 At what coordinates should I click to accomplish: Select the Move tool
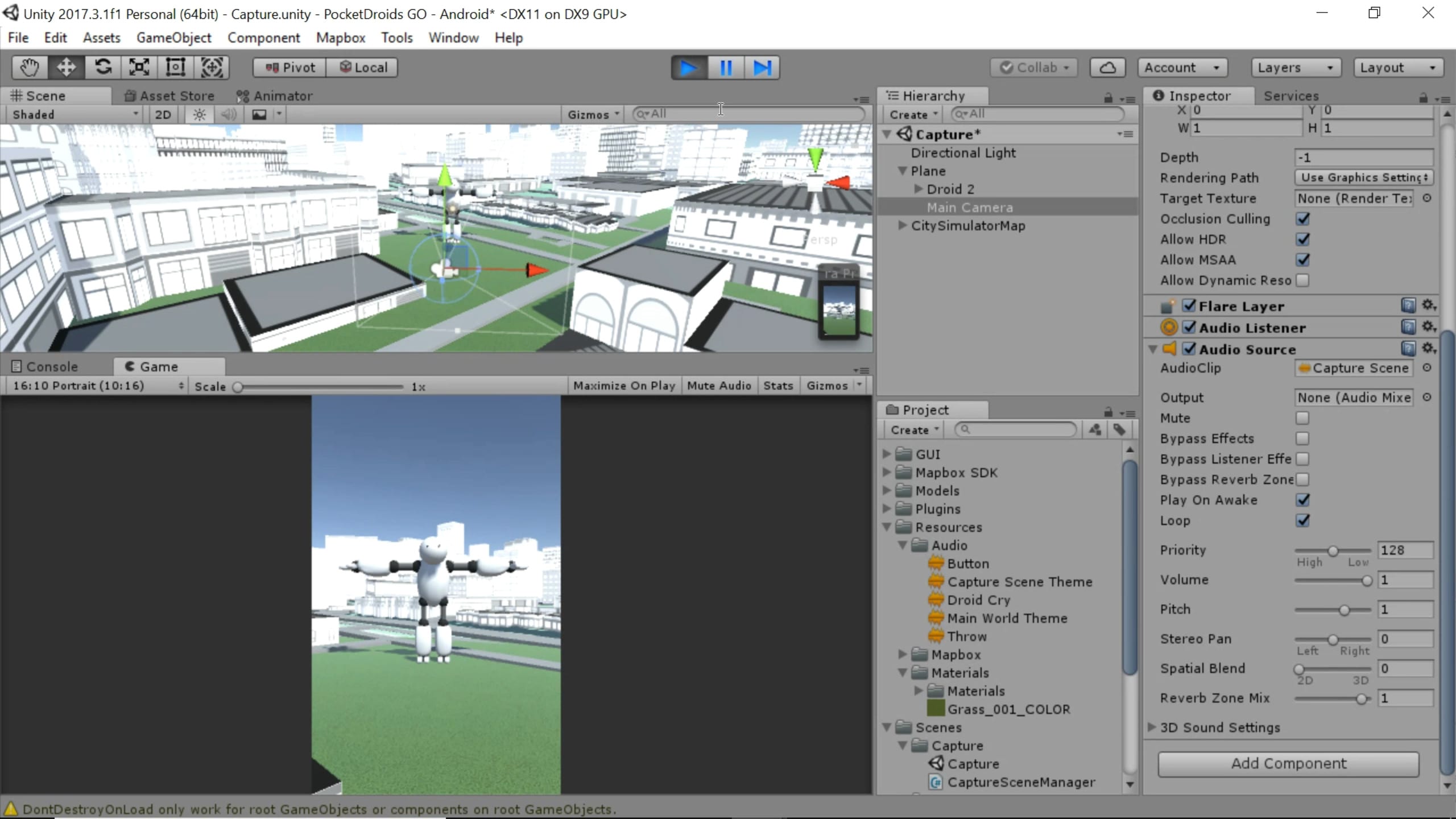(x=66, y=67)
